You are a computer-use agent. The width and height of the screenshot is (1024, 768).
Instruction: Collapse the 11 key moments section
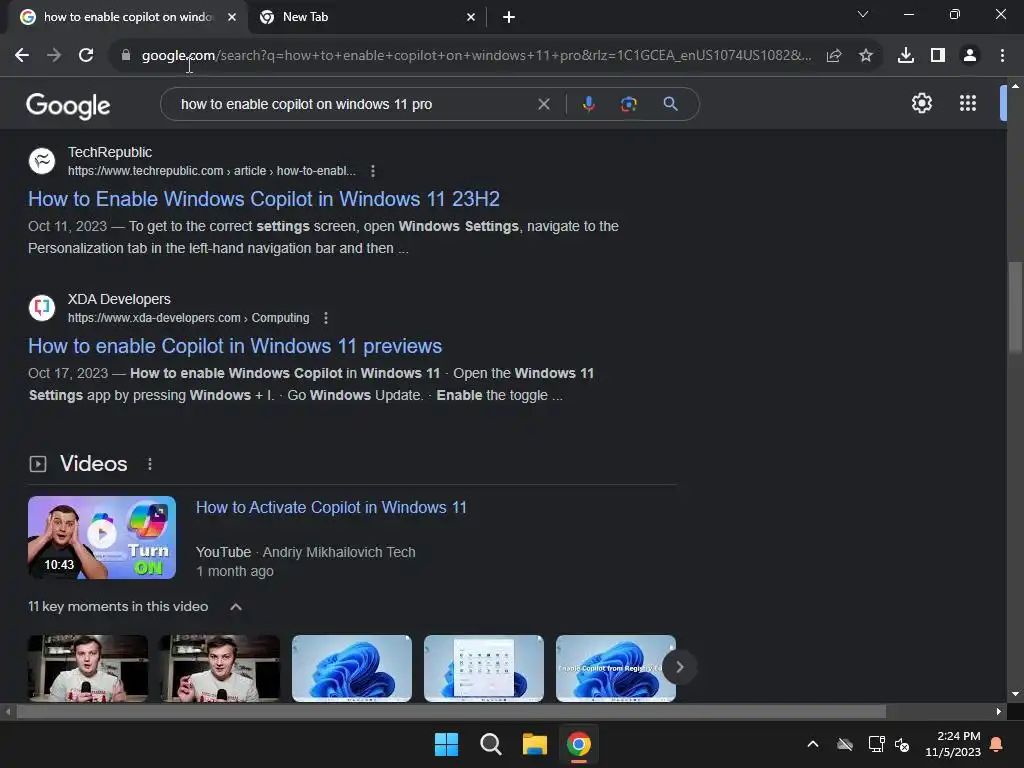point(236,607)
